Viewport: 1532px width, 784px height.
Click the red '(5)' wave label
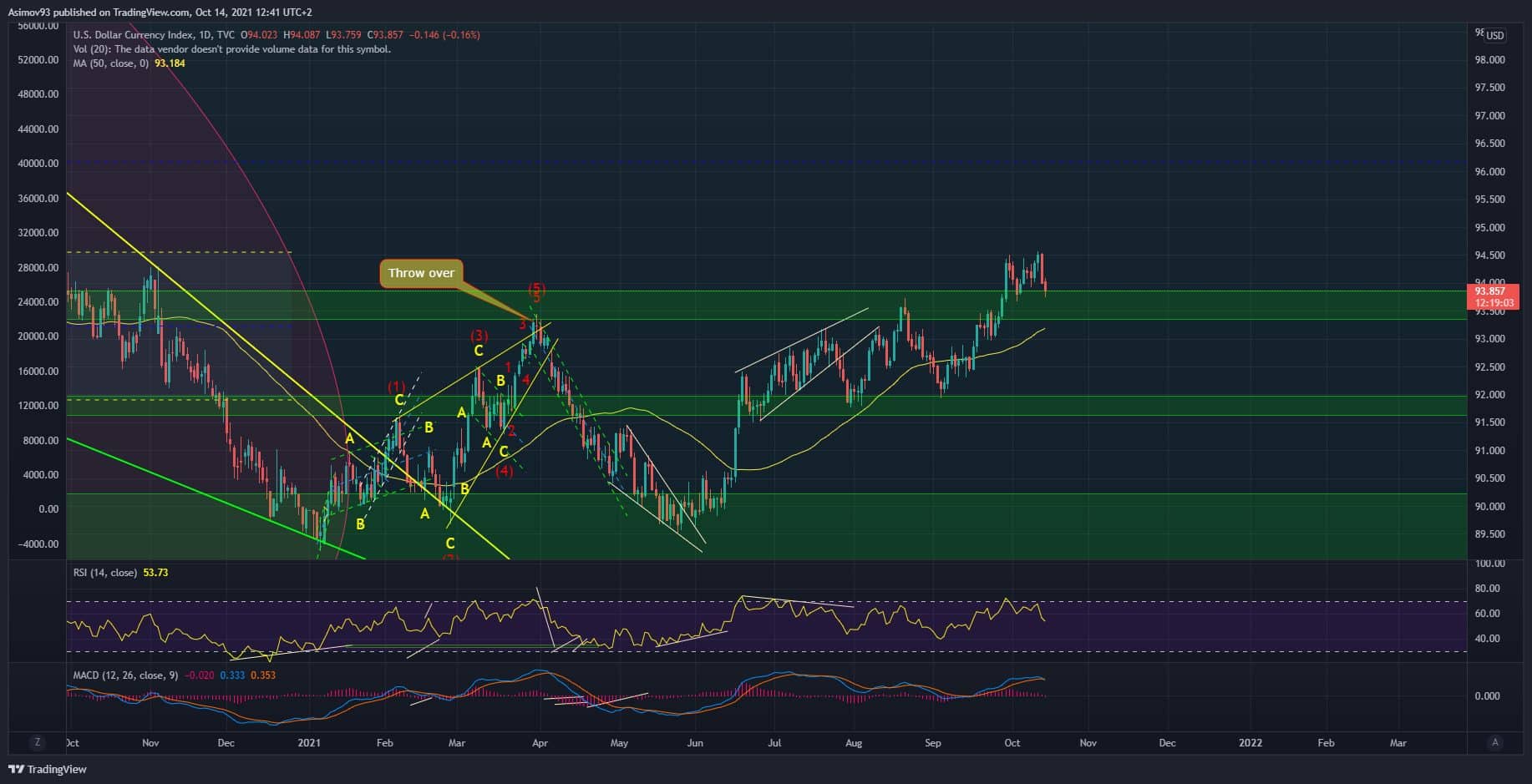[x=536, y=289]
